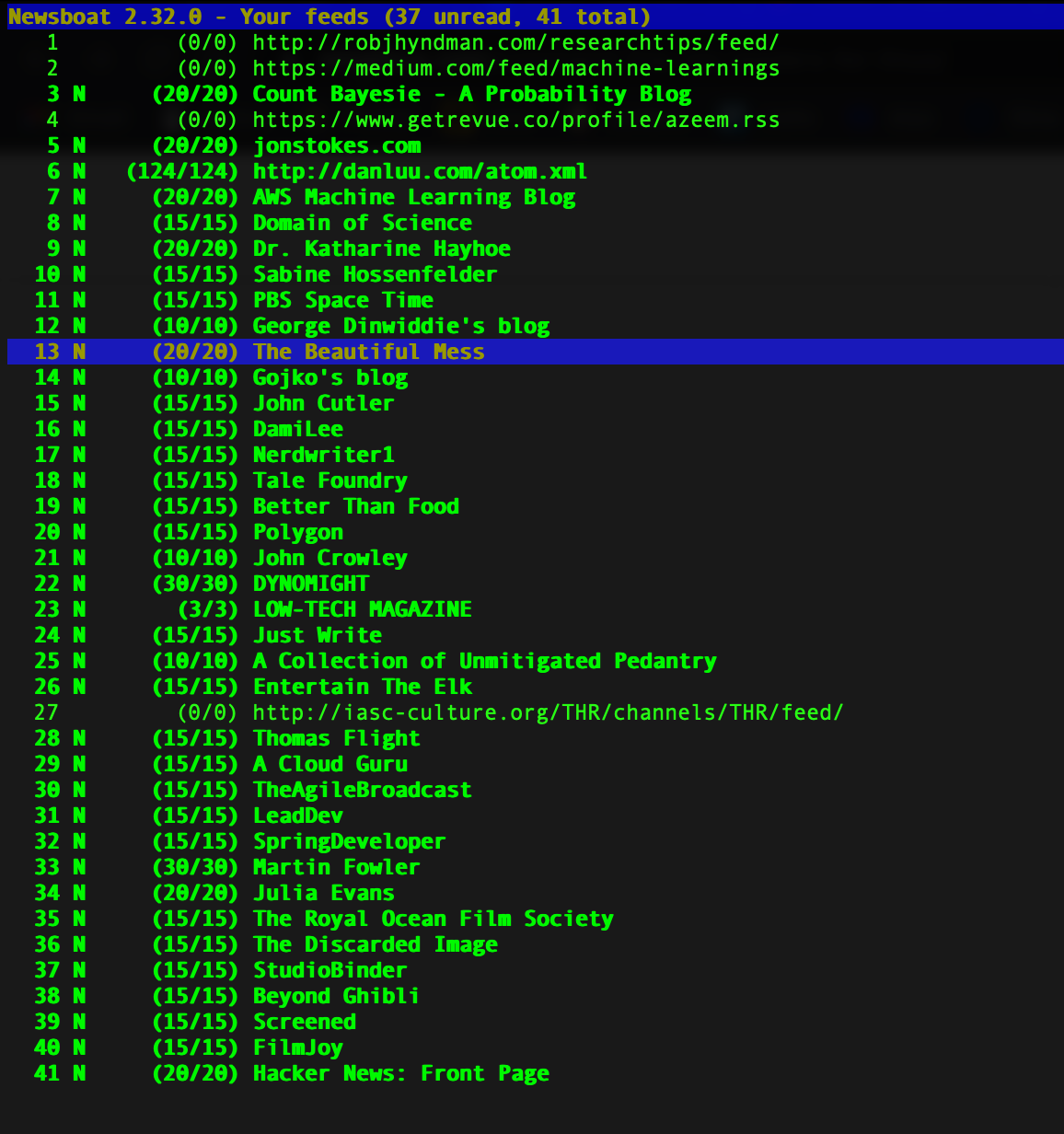Click the Newsboat title bar header
The image size is (1064, 1134).
click(330, 17)
